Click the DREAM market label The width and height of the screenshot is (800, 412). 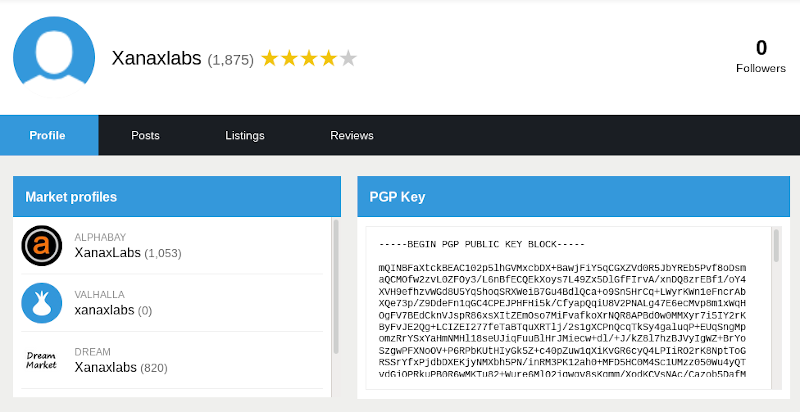point(92,352)
